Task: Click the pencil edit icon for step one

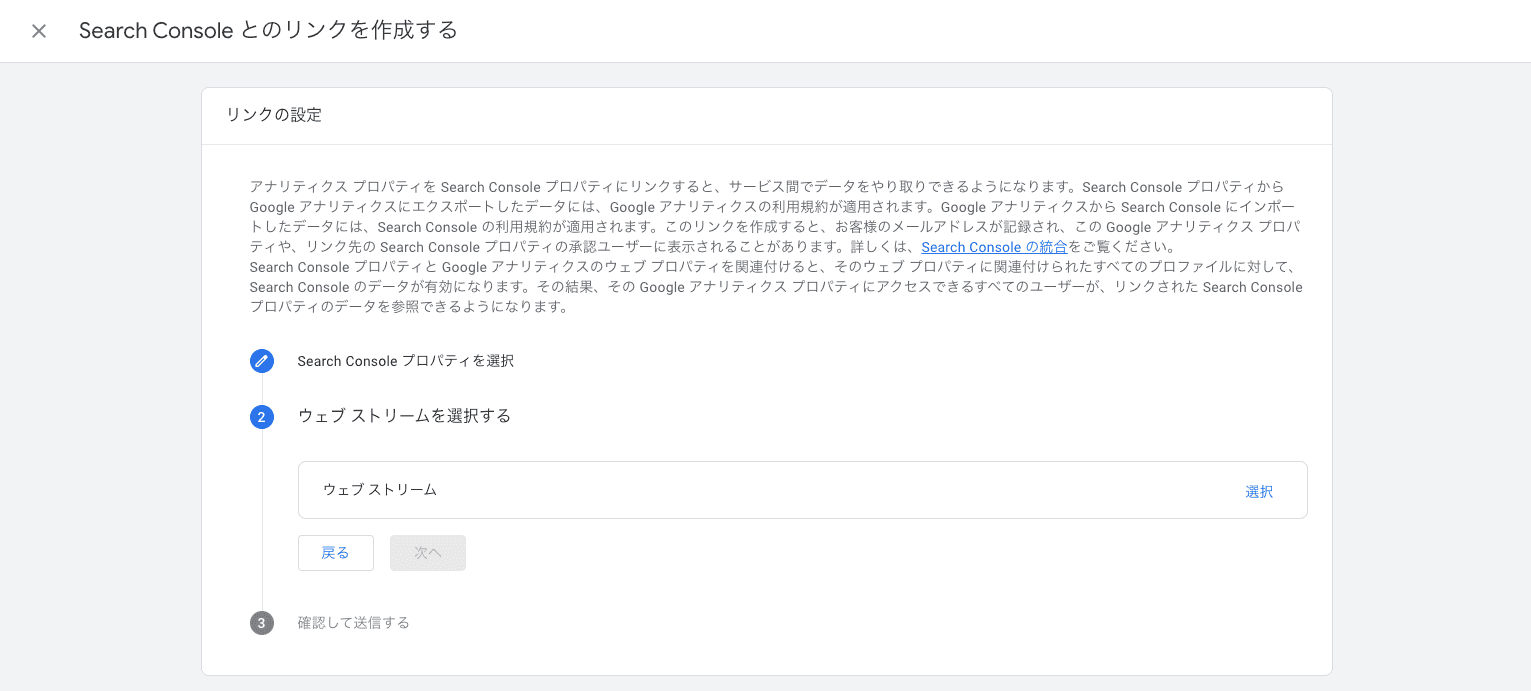Action: (262, 361)
